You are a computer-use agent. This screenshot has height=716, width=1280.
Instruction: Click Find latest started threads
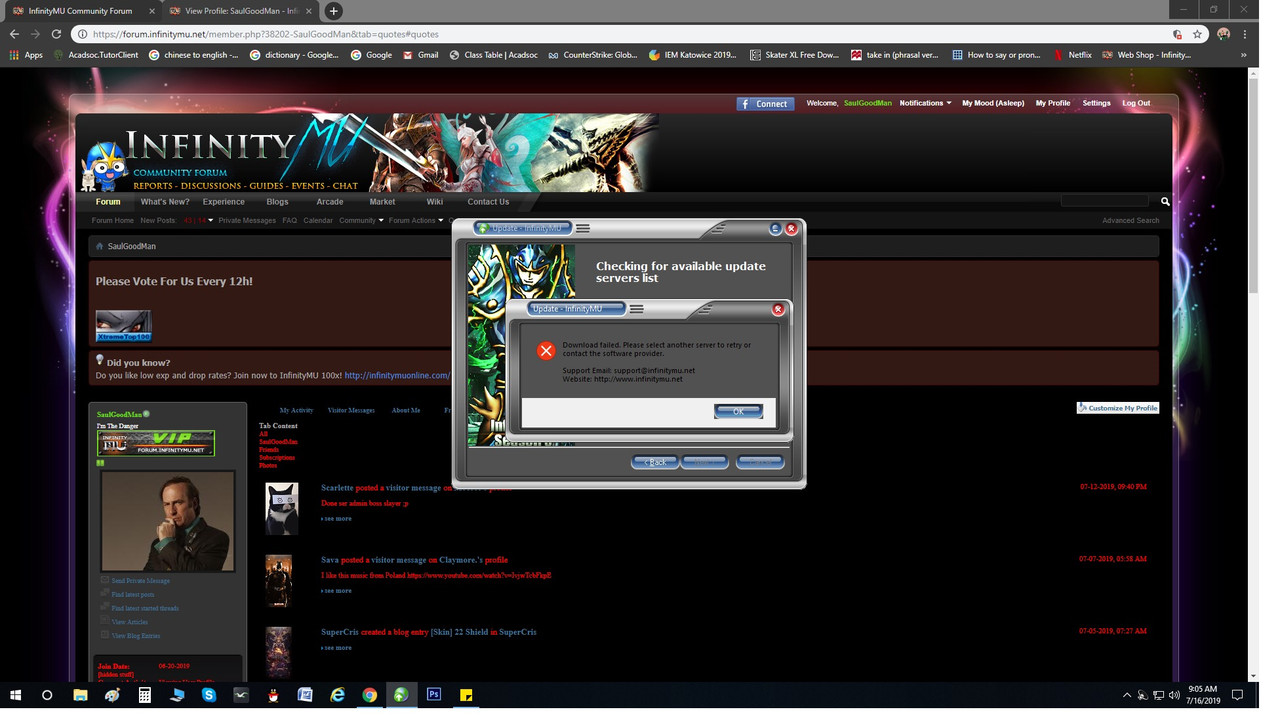[145, 608]
